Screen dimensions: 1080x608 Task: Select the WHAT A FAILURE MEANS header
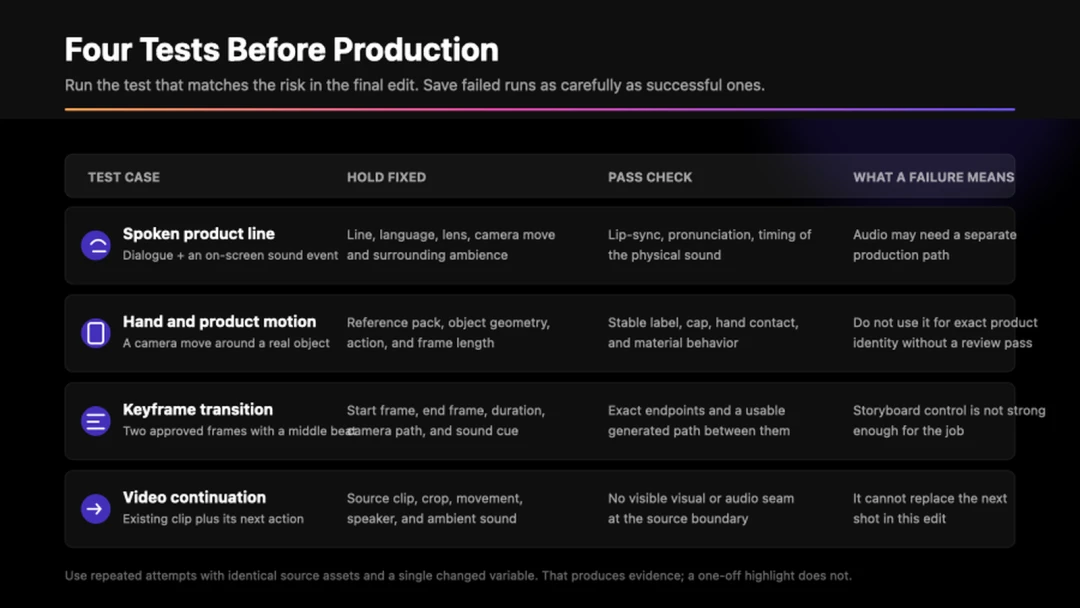933,177
